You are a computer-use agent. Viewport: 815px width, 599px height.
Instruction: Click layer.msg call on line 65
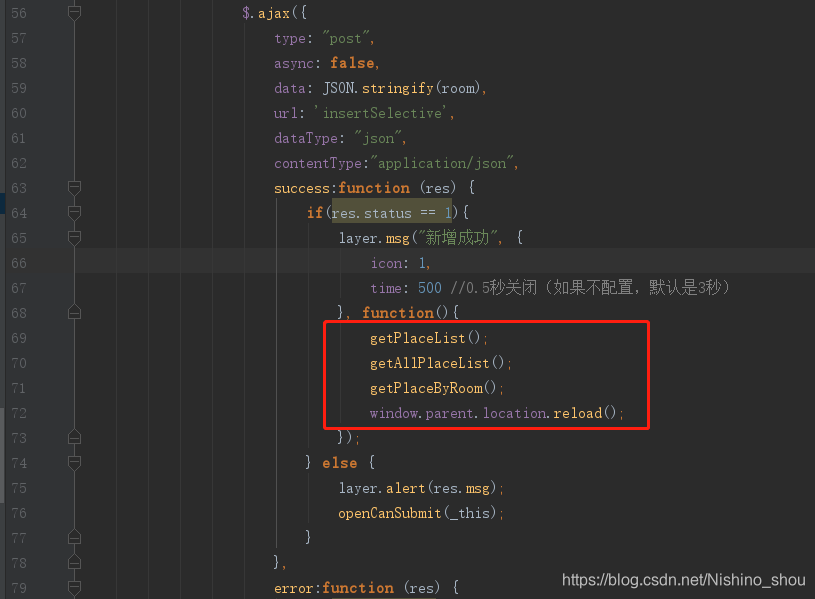tap(374, 238)
